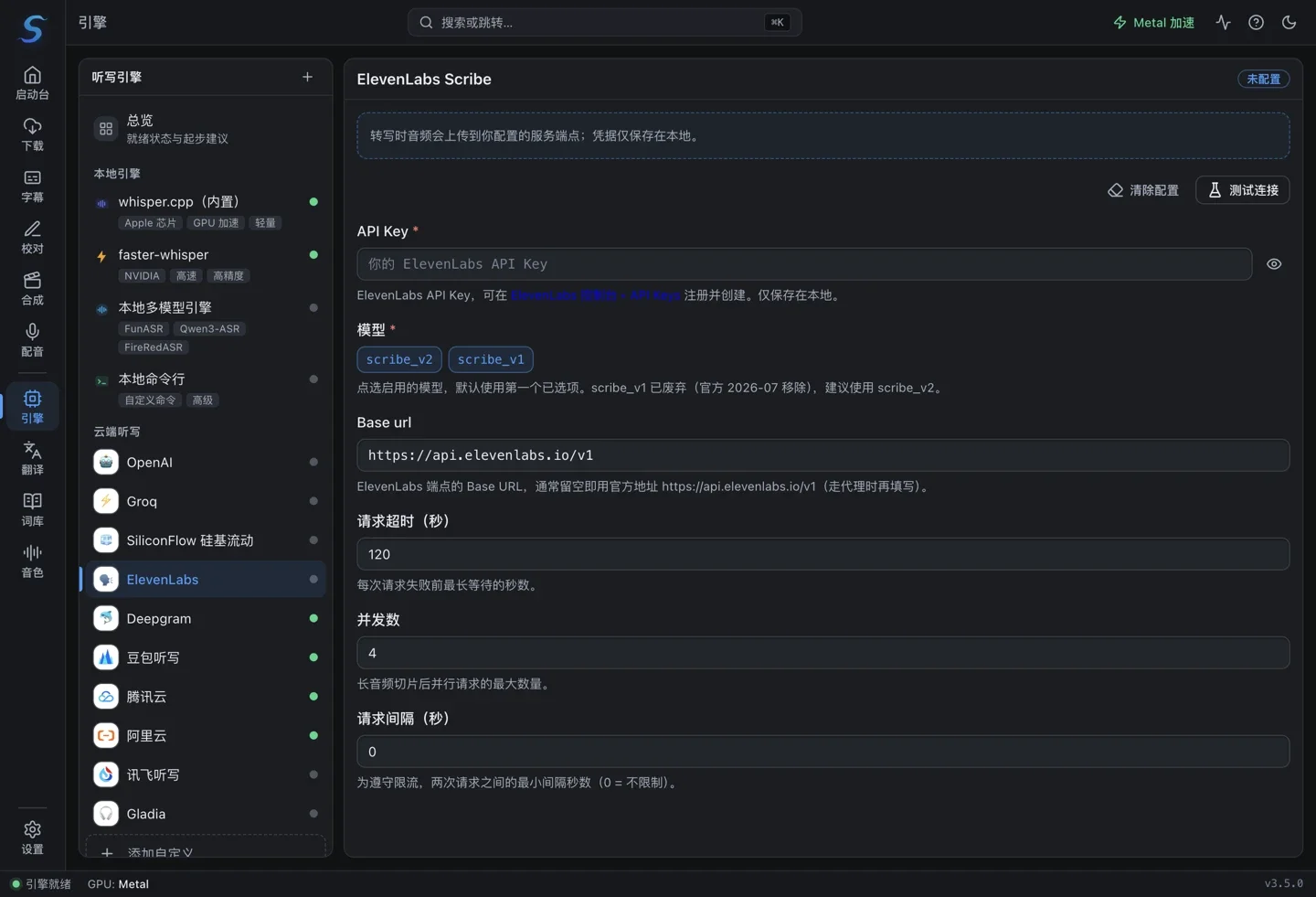This screenshot has height=897, width=1316.
Task: Focus the 搜索或跳转 search box
Action: [605, 23]
